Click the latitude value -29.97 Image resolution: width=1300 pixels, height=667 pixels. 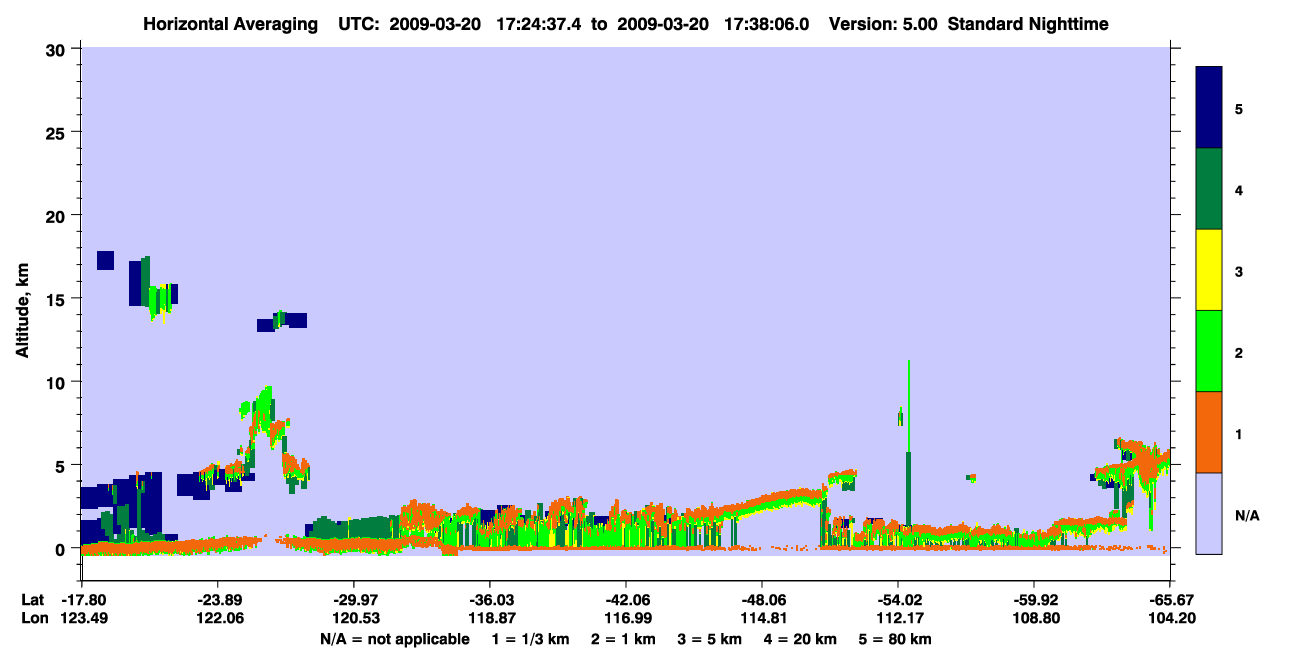click(x=353, y=601)
